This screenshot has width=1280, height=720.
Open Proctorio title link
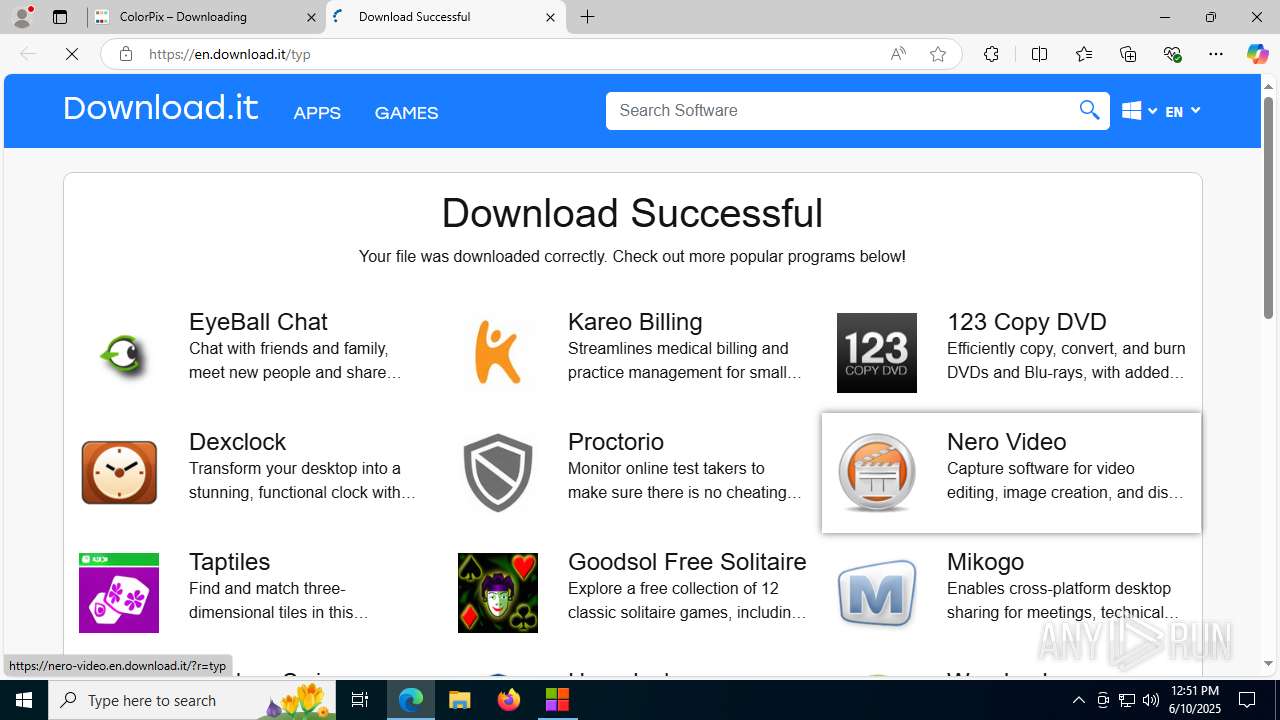[616, 441]
